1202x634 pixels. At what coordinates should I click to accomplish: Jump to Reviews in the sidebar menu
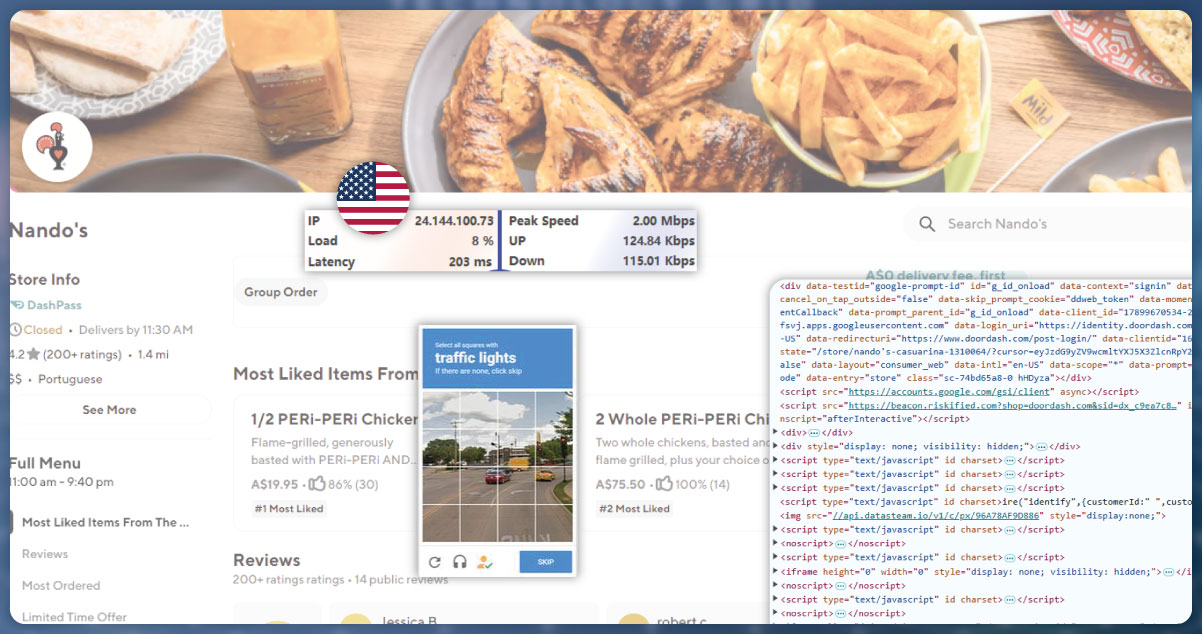click(45, 554)
